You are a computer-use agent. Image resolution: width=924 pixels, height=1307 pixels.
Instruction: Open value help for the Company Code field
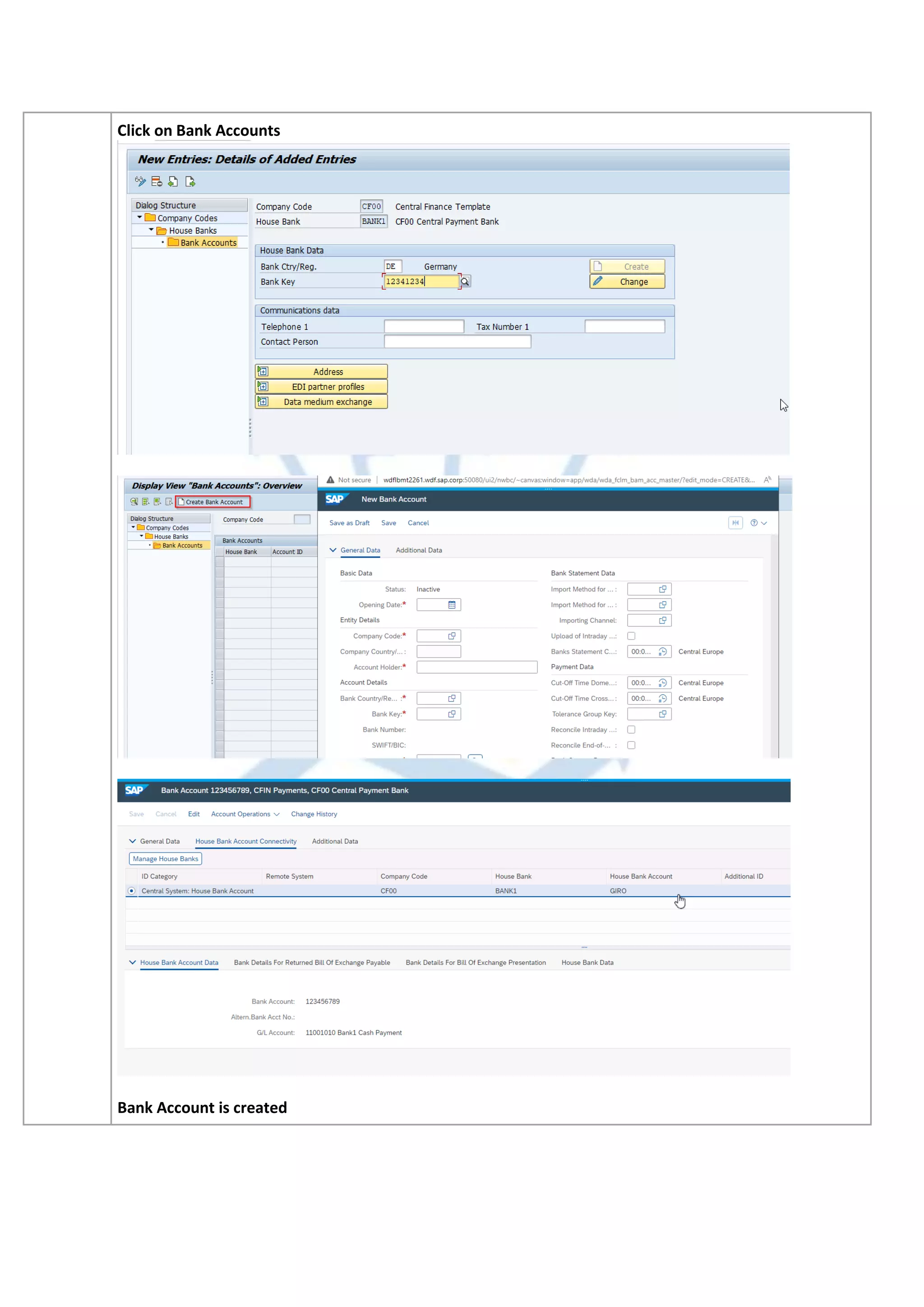[x=452, y=636]
